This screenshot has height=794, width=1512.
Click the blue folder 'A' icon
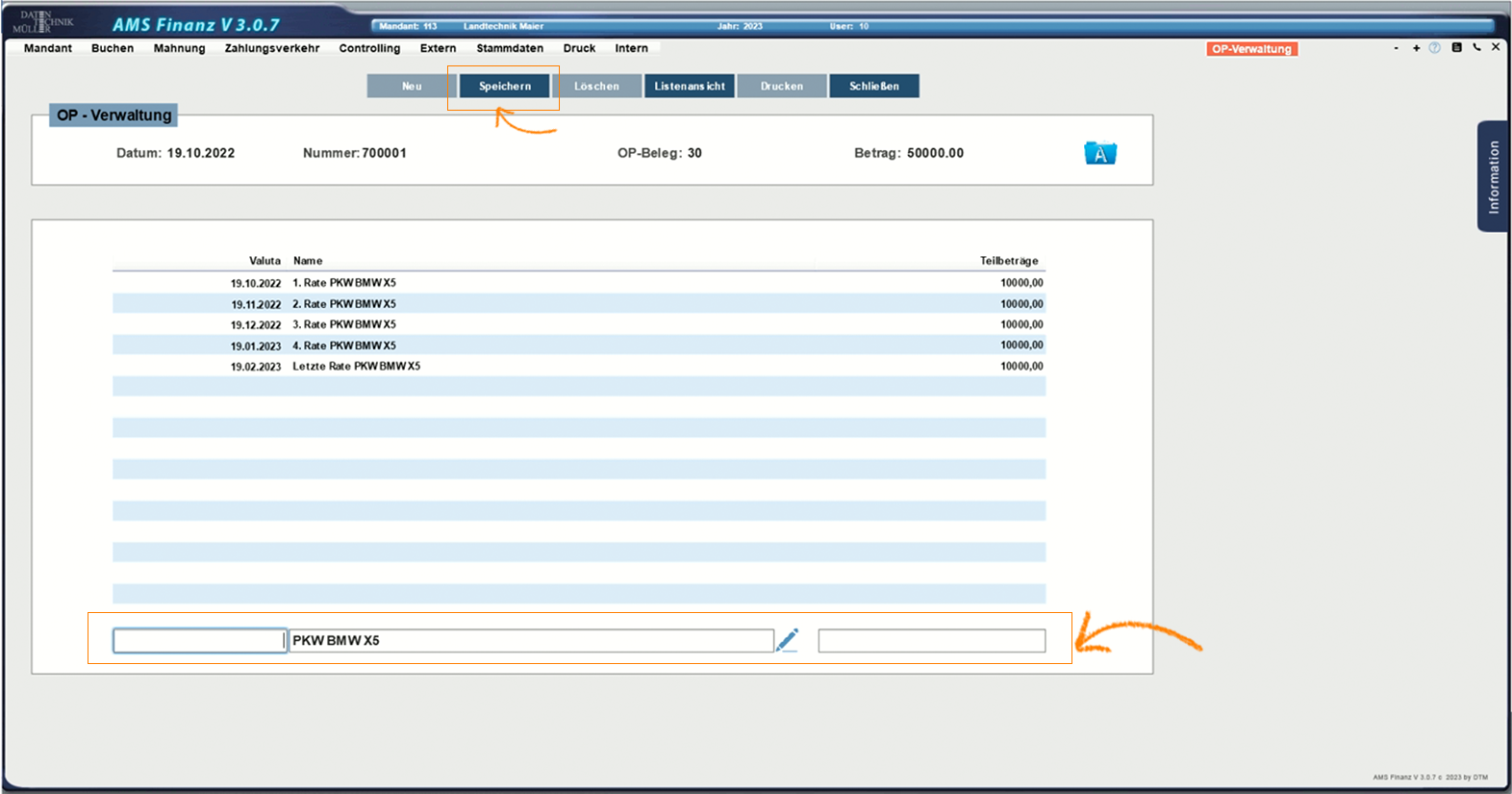[x=1099, y=153]
